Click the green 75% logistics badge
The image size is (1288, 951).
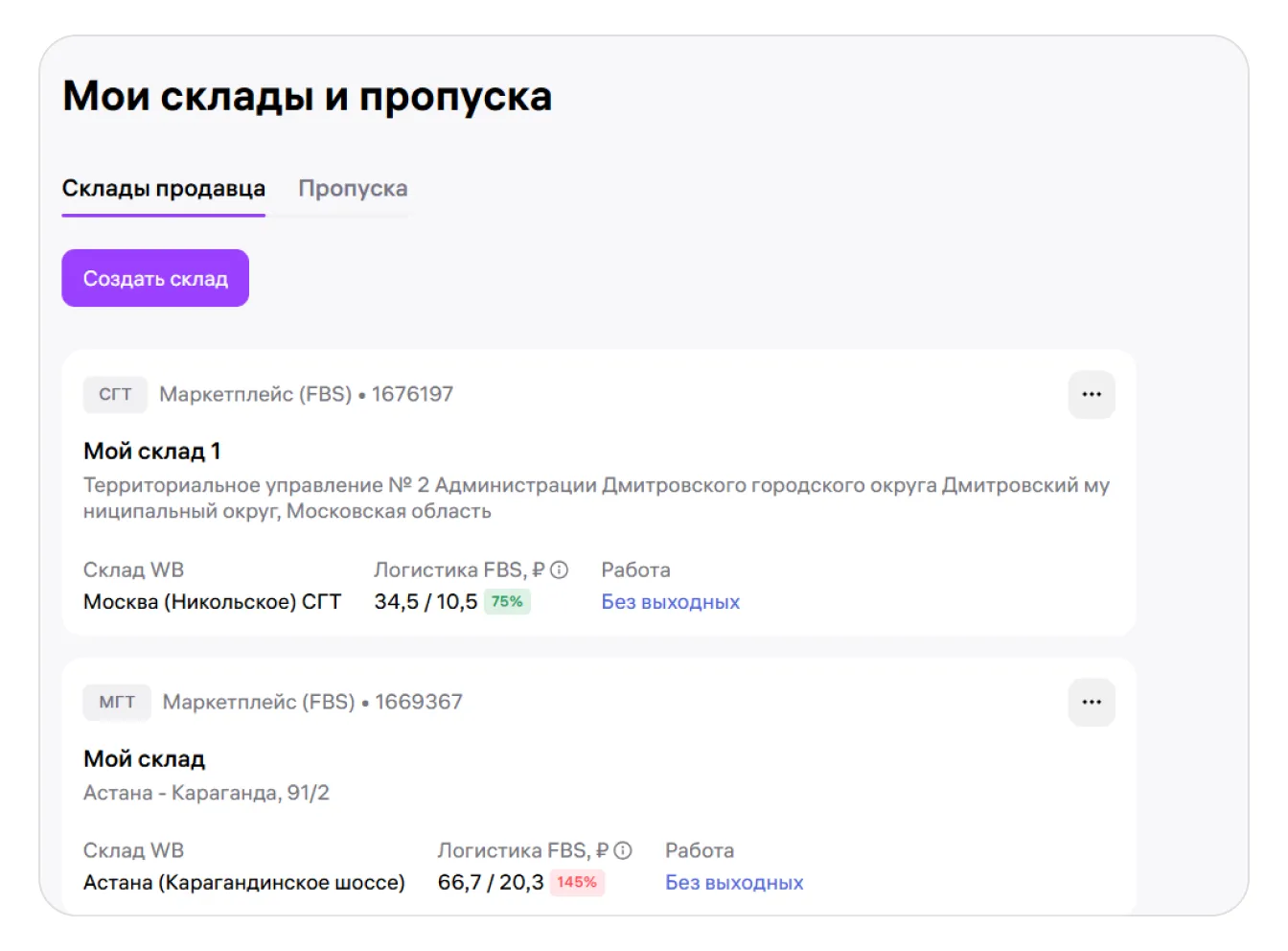[x=507, y=601]
